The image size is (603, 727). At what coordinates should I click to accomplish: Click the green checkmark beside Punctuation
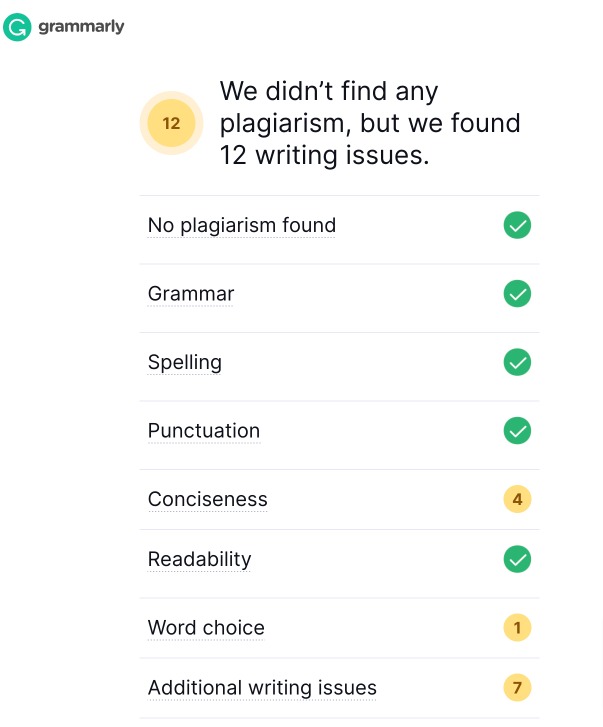(517, 431)
